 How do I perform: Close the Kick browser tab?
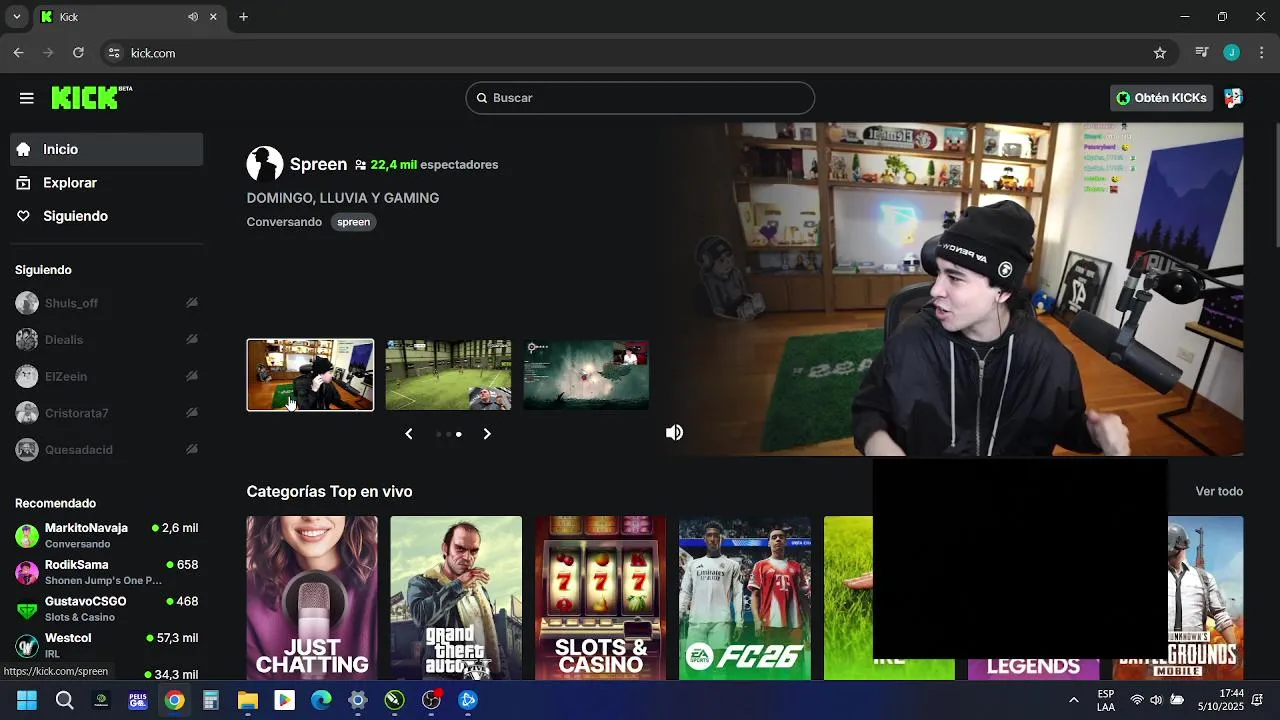click(213, 17)
